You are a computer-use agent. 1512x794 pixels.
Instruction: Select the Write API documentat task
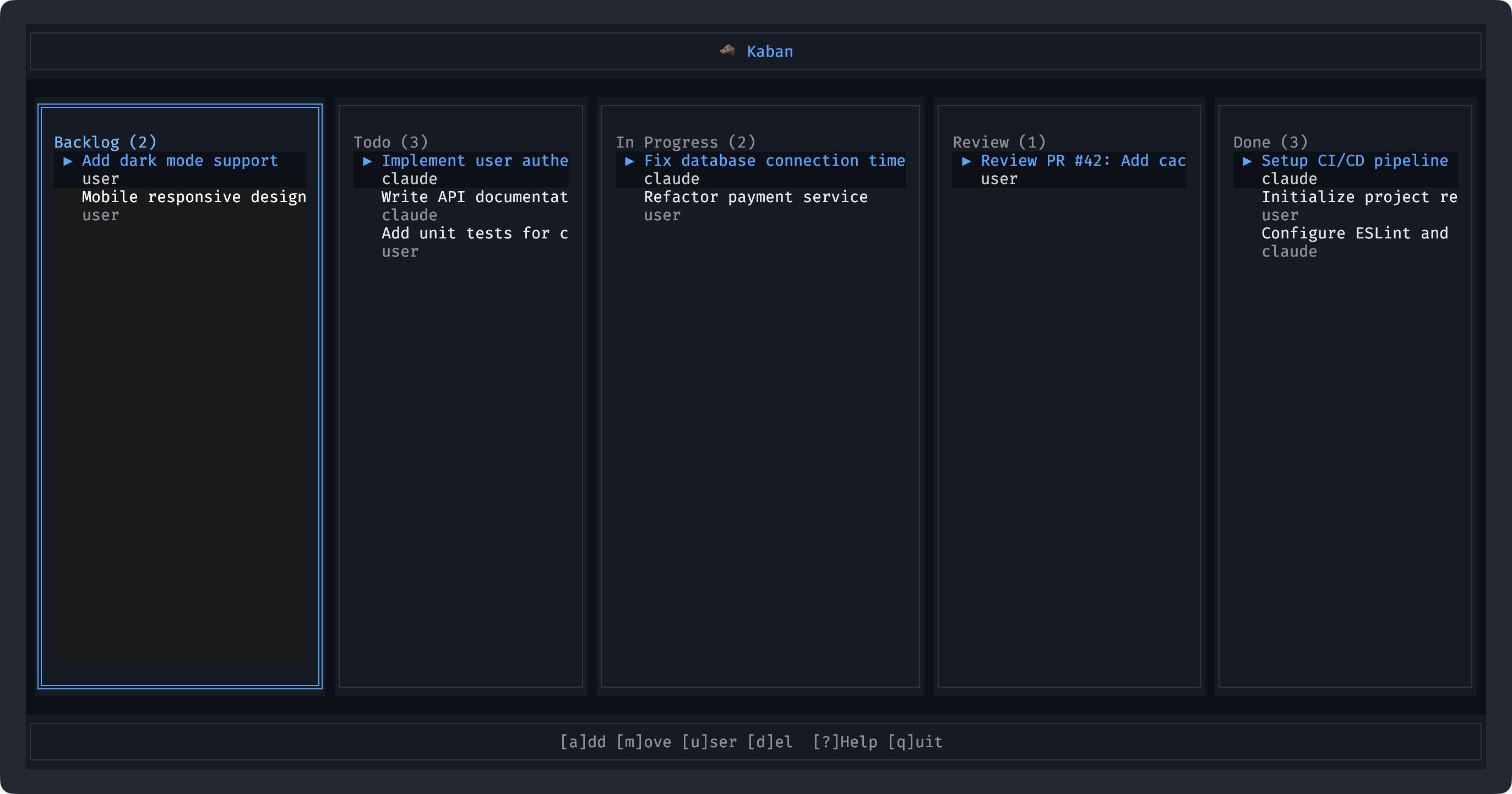(x=474, y=197)
